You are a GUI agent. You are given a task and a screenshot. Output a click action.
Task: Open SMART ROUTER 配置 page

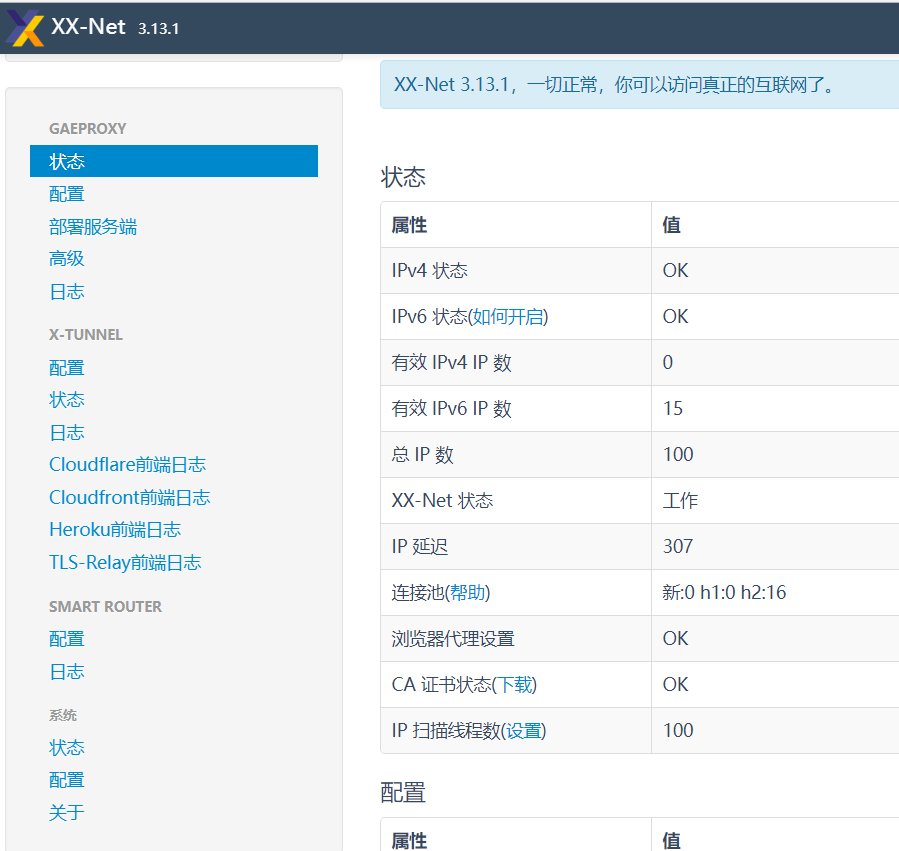click(67, 639)
